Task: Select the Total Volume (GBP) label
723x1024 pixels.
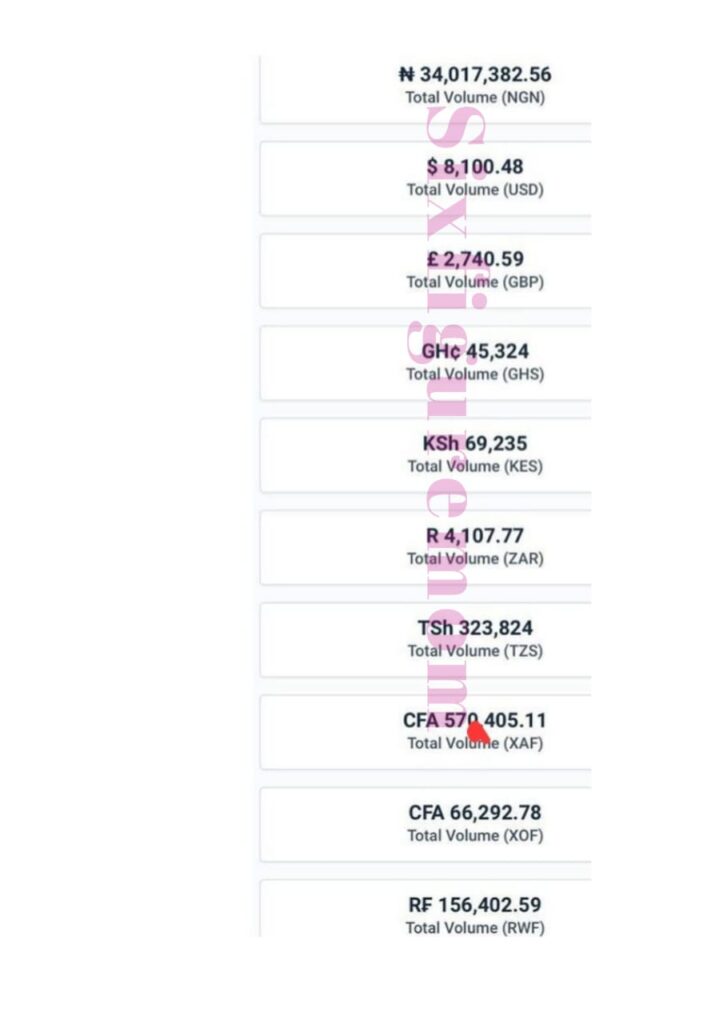Action: (x=475, y=282)
